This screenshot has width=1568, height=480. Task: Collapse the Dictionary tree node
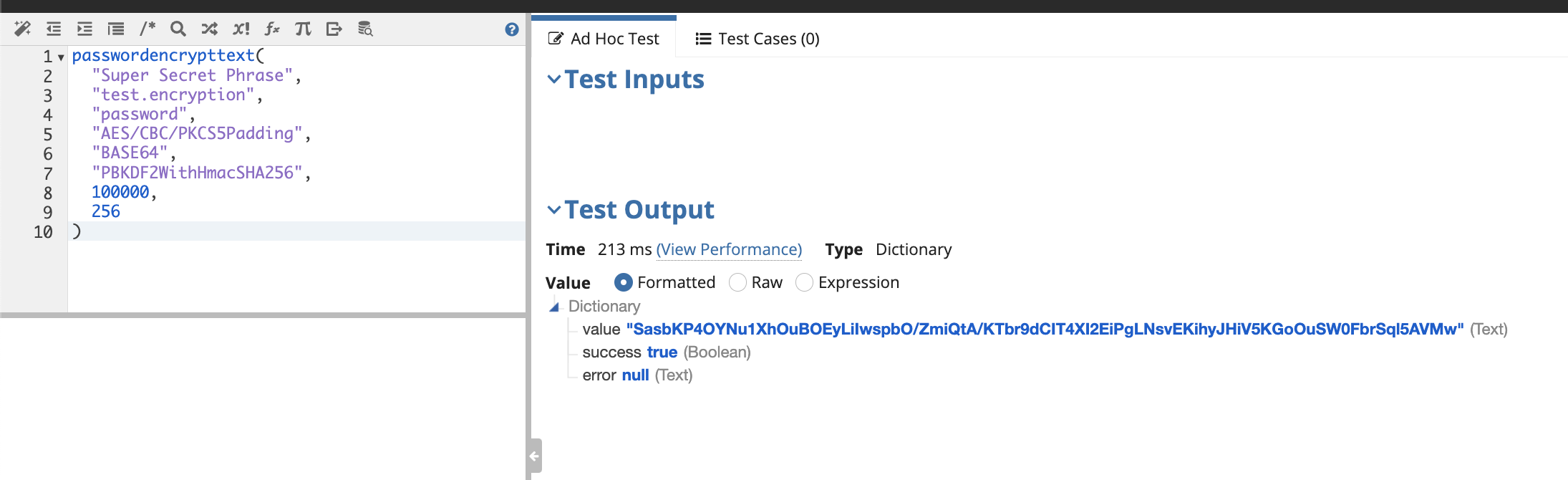[553, 307]
